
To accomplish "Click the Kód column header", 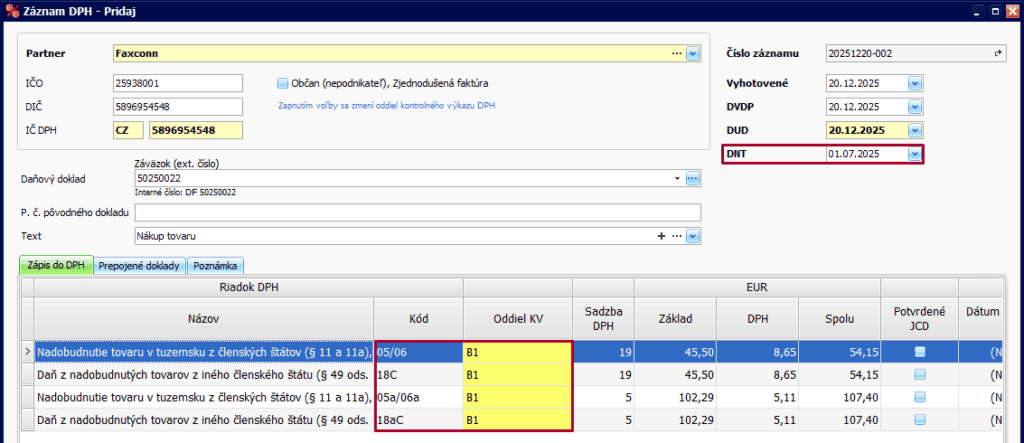I will pos(418,318).
